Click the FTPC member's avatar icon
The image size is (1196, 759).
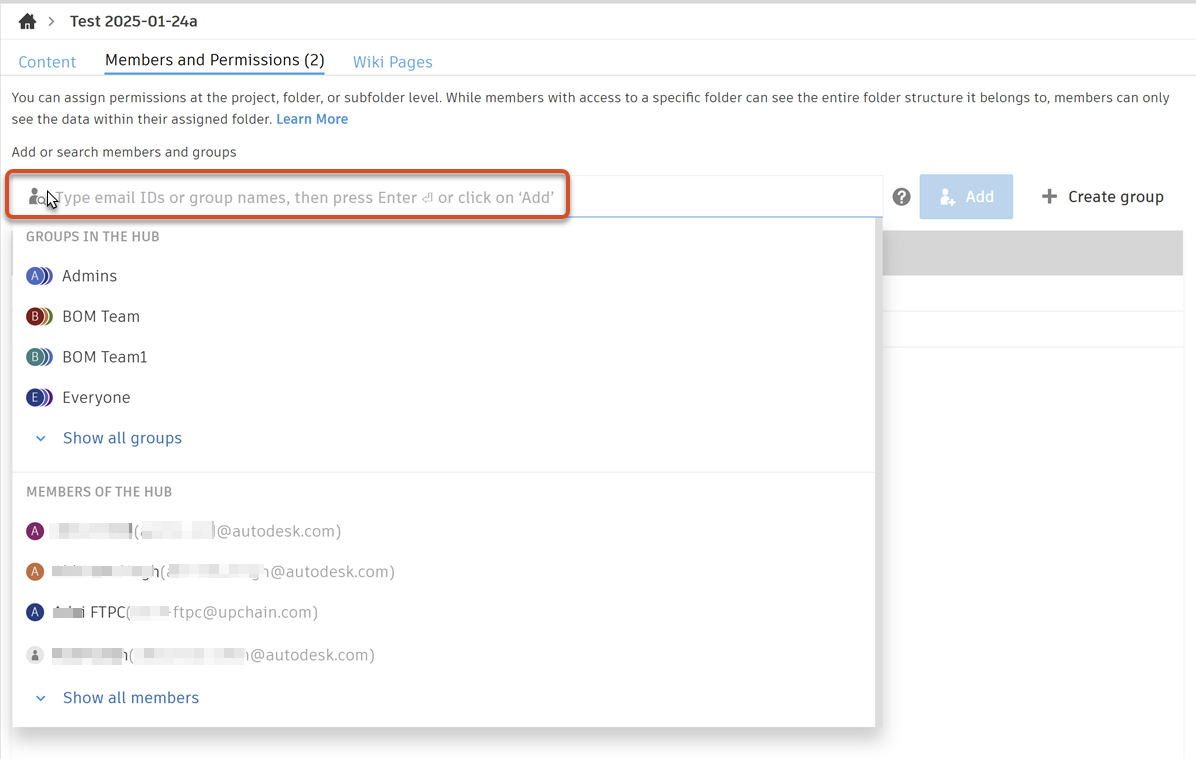pyautogui.click(x=35, y=612)
